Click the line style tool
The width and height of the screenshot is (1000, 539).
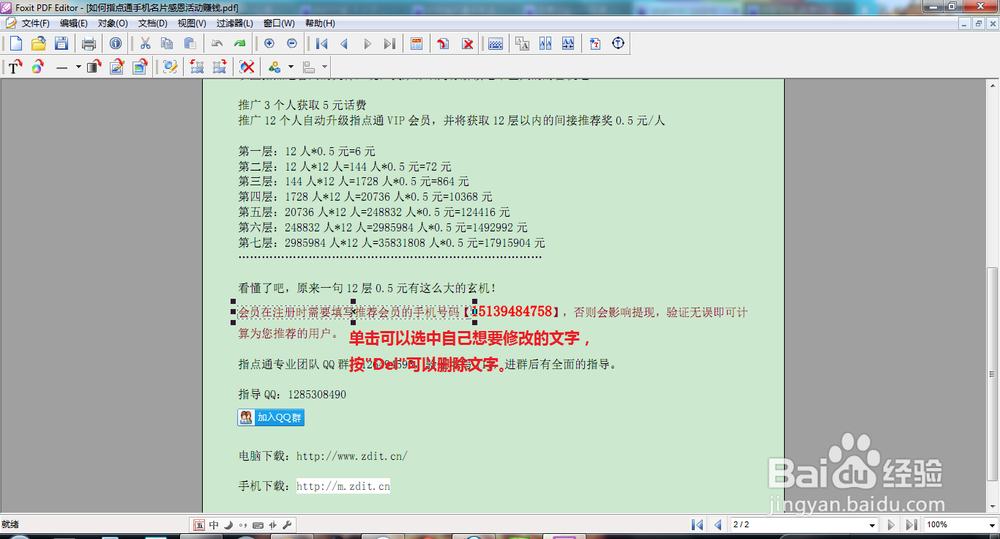[62, 66]
